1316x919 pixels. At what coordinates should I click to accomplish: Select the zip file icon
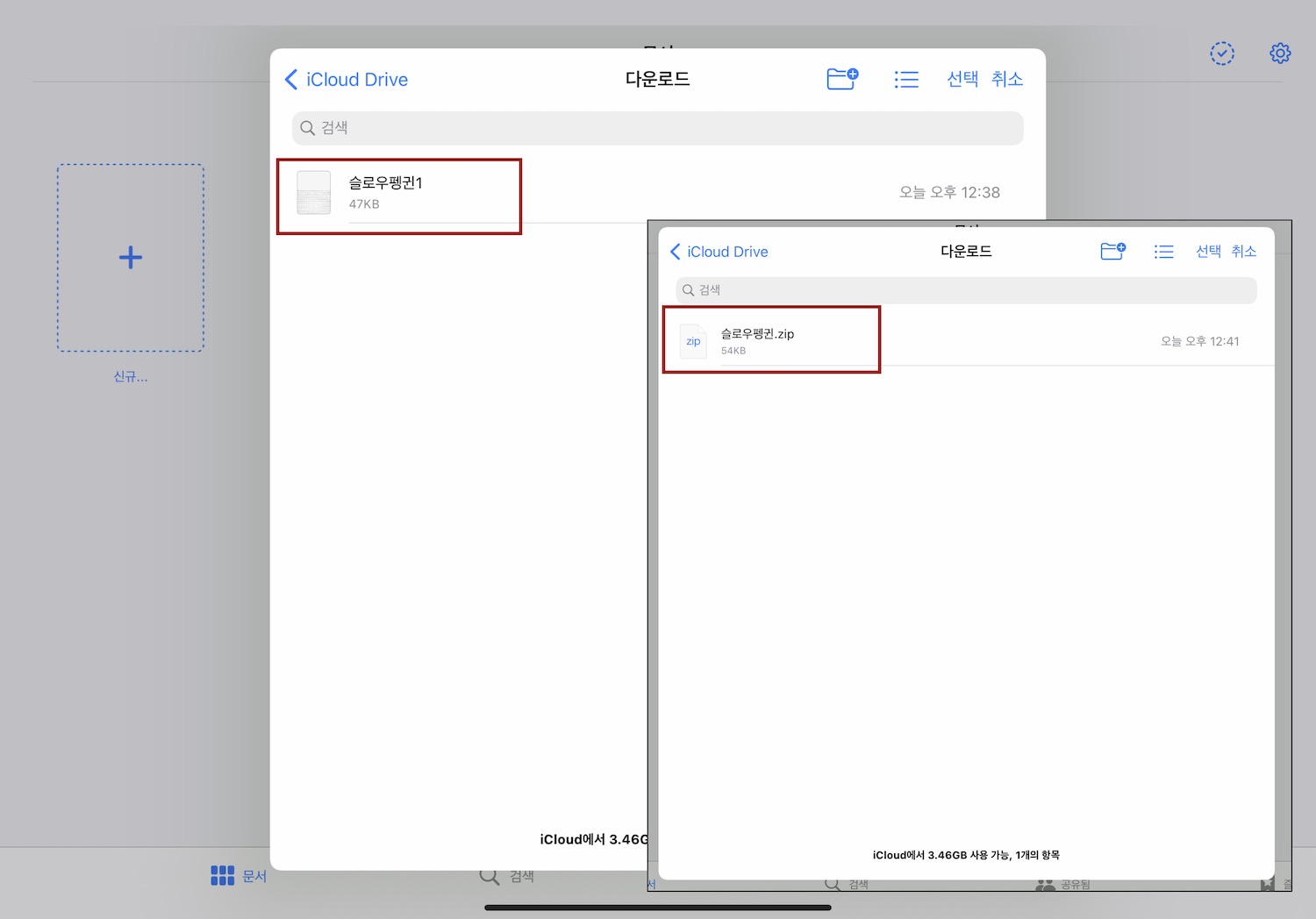(x=693, y=341)
